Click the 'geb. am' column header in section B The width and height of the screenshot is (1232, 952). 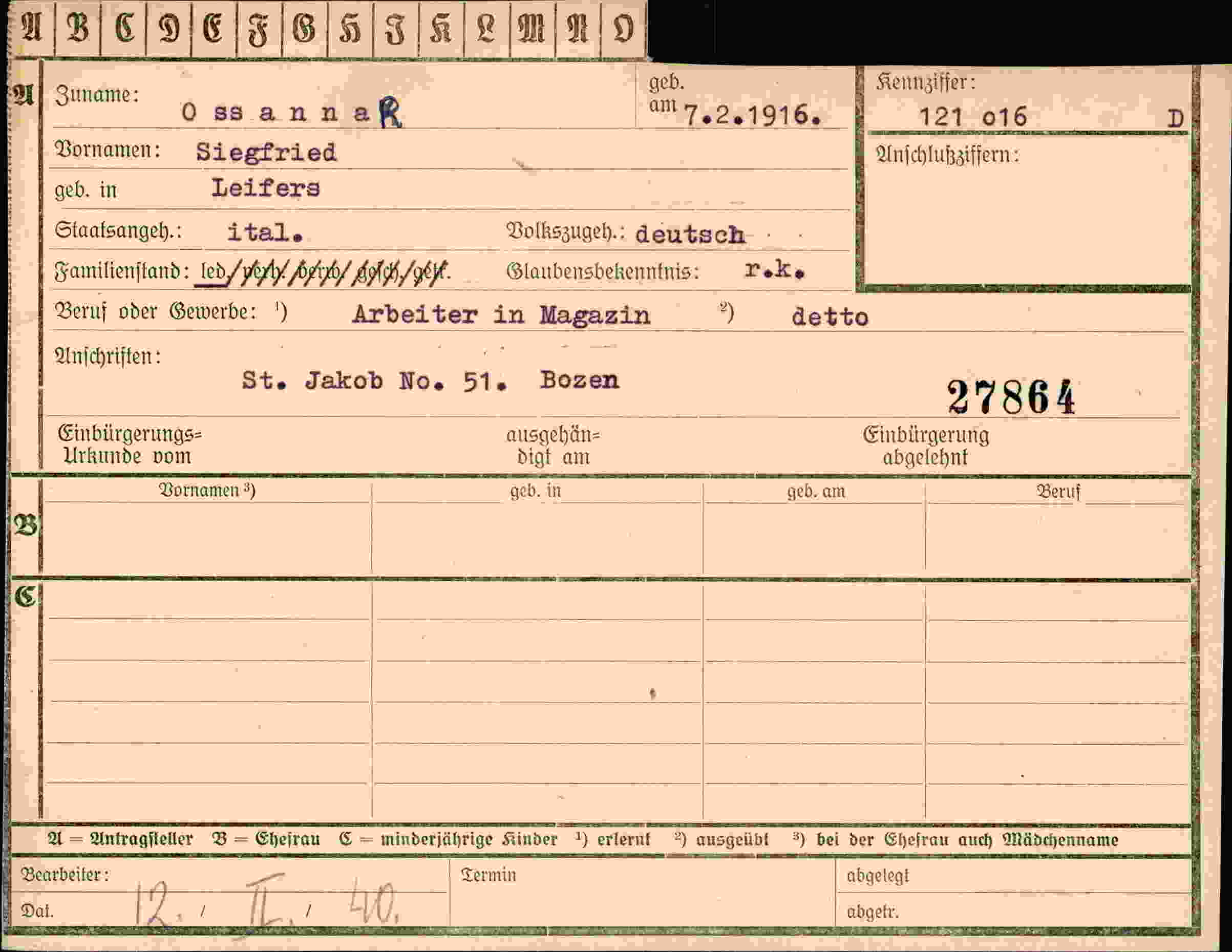point(816,491)
